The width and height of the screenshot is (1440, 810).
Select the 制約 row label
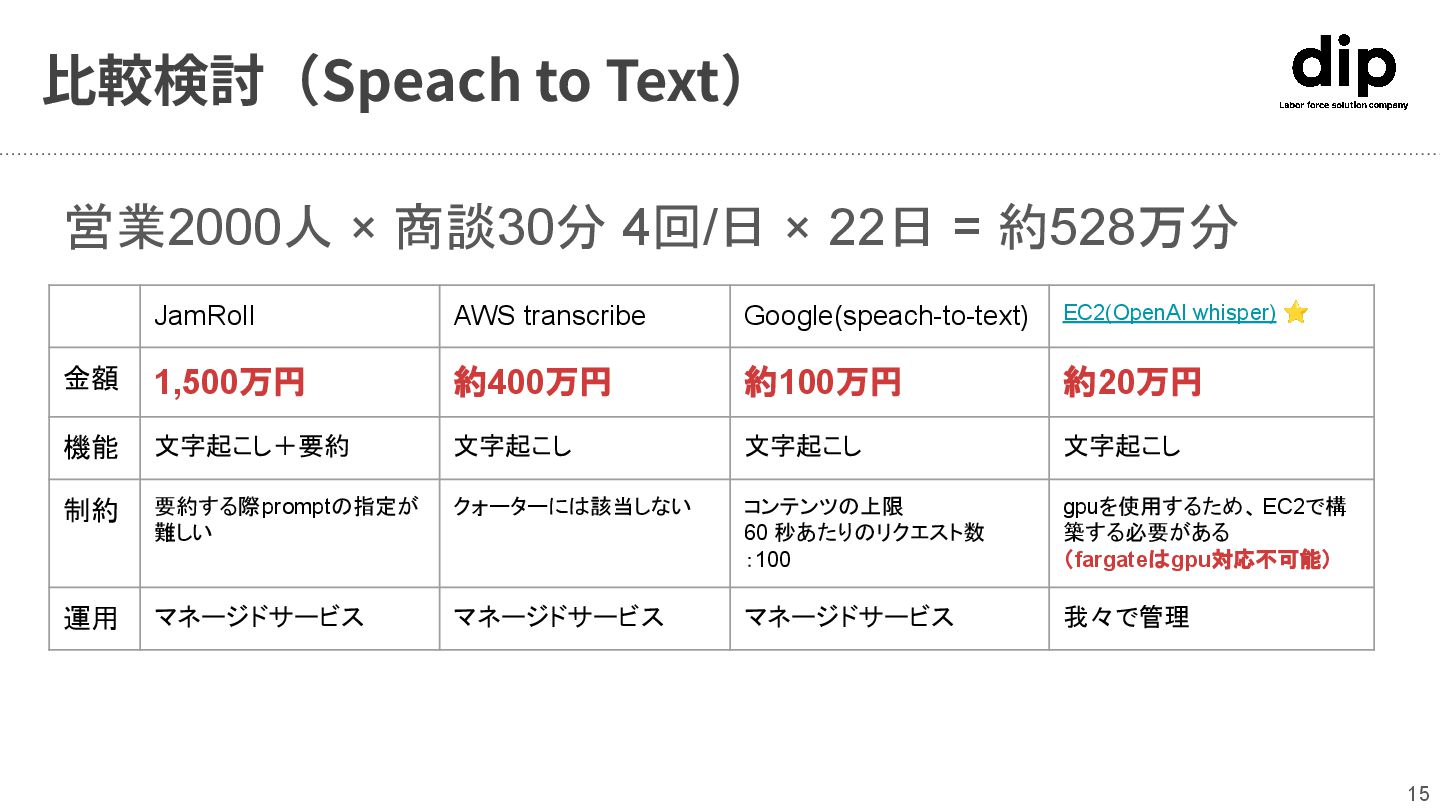[x=92, y=511]
